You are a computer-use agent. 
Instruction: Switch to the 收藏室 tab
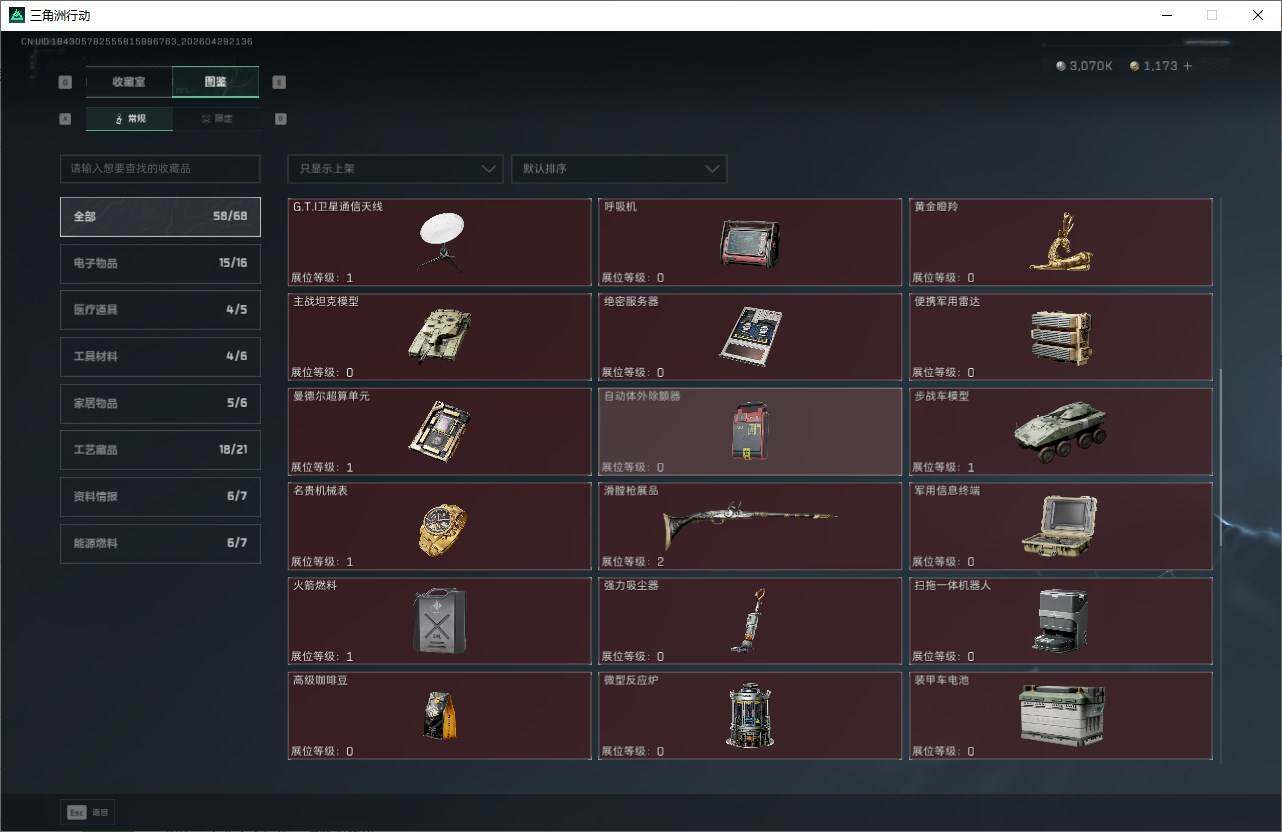click(128, 82)
